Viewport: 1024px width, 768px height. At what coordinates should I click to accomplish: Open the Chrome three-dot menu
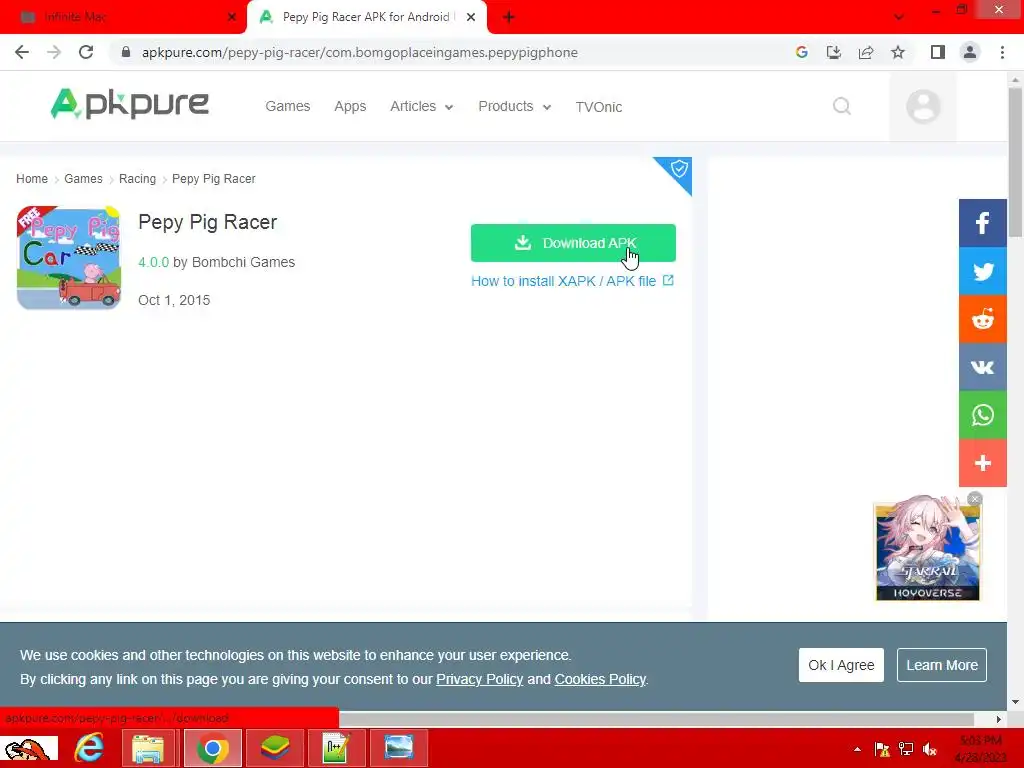(1002, 52)
